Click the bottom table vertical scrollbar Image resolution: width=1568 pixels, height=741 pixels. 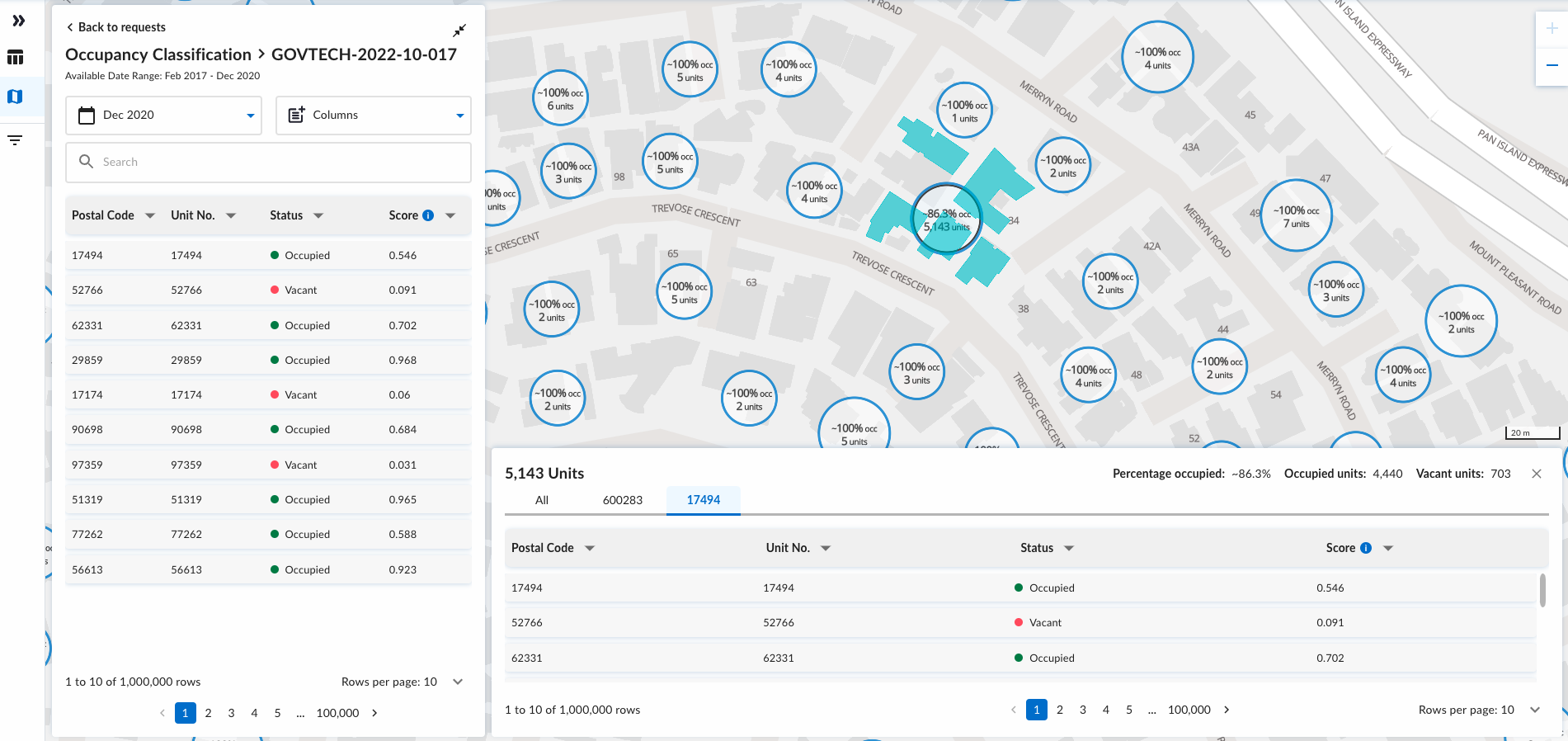point(1542,590)
